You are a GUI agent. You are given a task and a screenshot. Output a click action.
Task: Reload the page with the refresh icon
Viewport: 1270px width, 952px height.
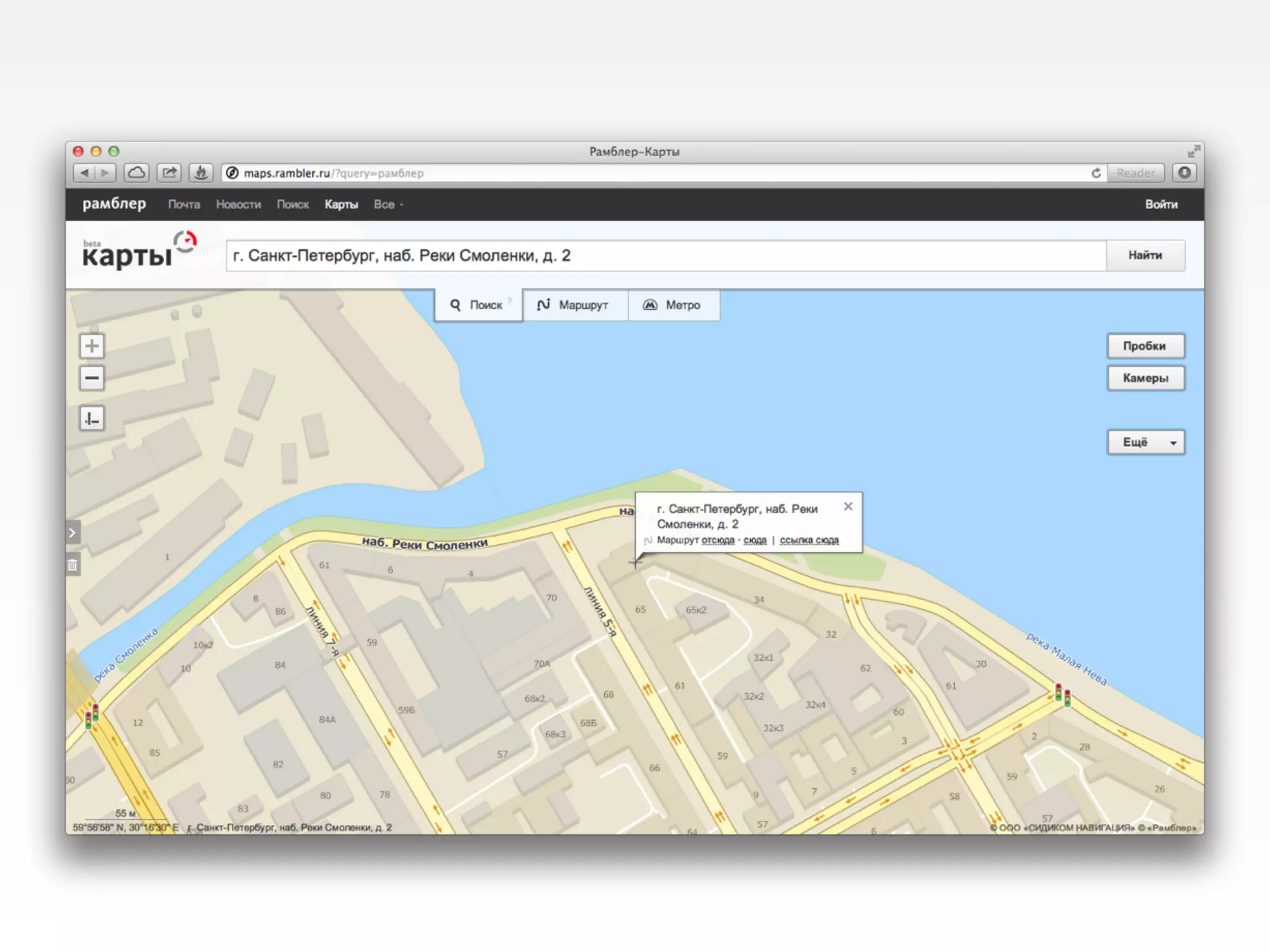(x=1096, y=173)
